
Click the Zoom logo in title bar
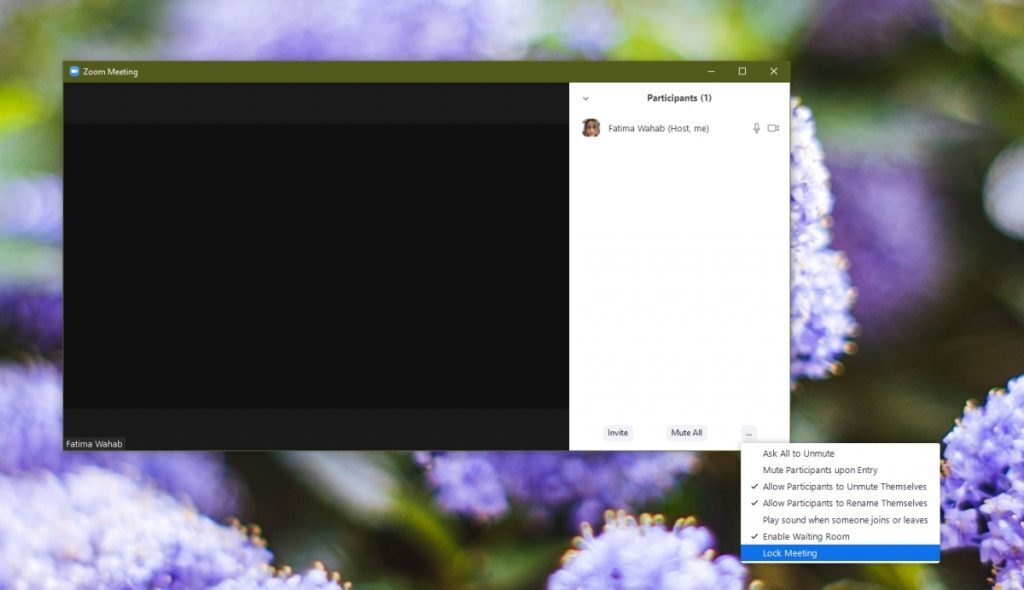click(x=74, y=71)
